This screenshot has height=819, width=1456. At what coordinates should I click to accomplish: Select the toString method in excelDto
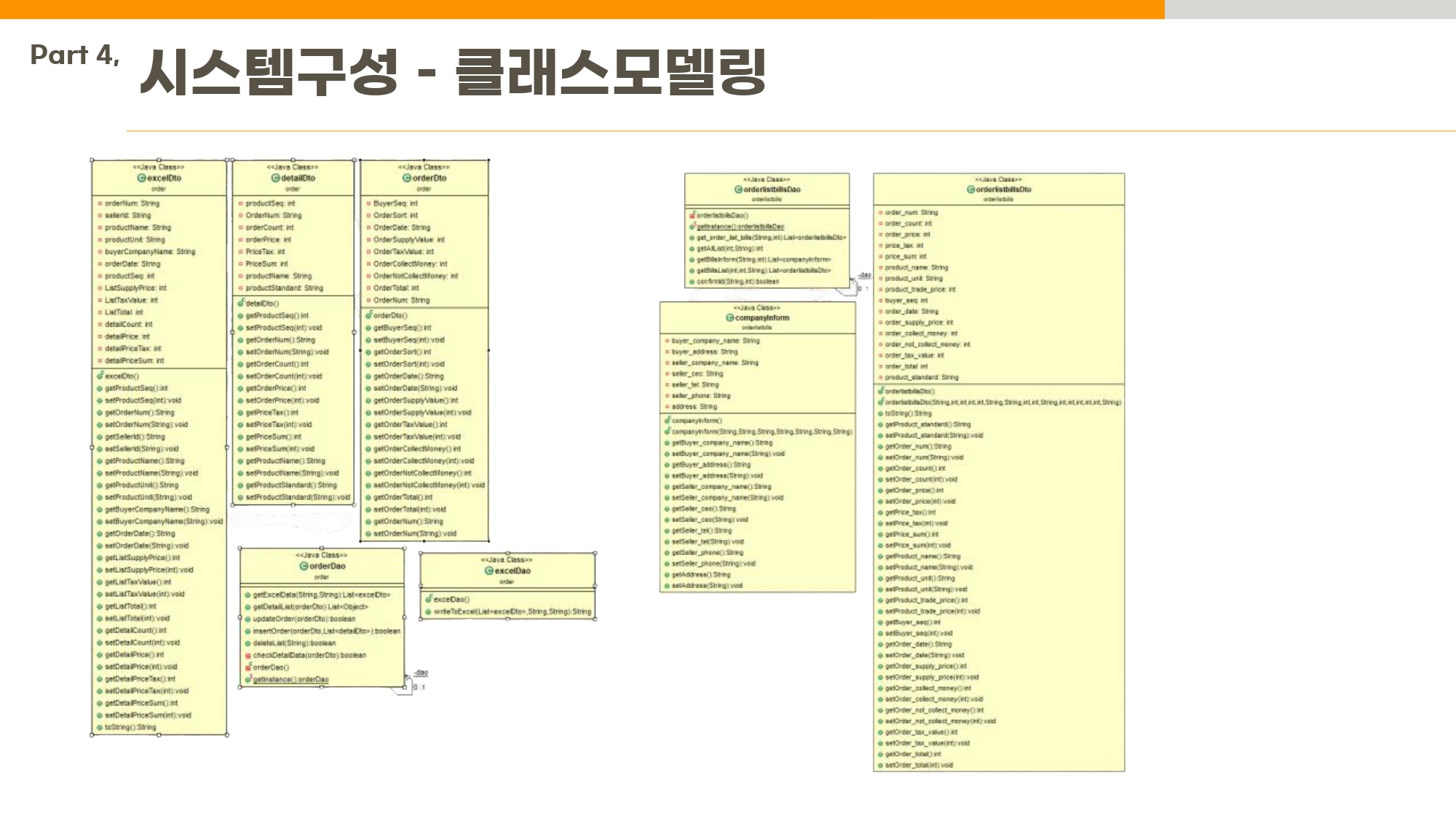tap(130, 727)
